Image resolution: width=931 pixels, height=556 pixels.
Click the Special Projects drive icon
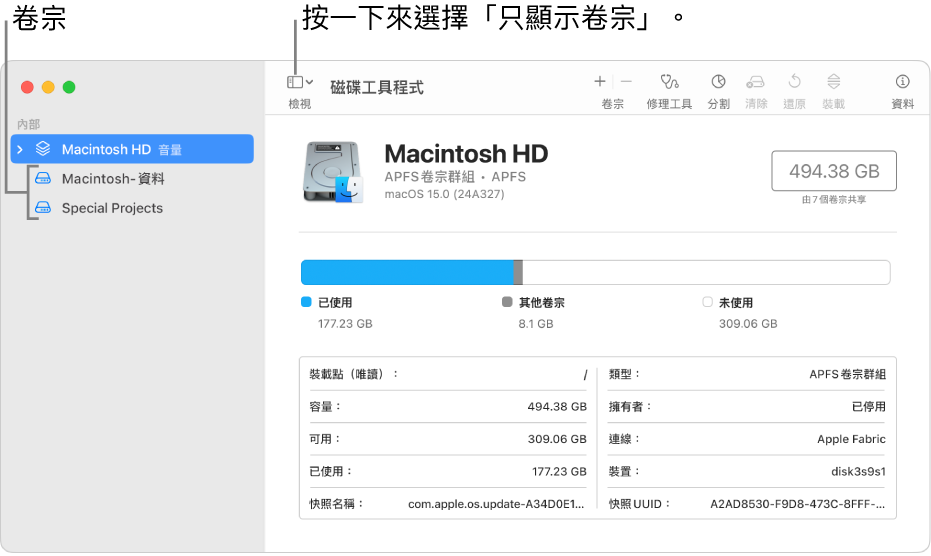[43, 207]
